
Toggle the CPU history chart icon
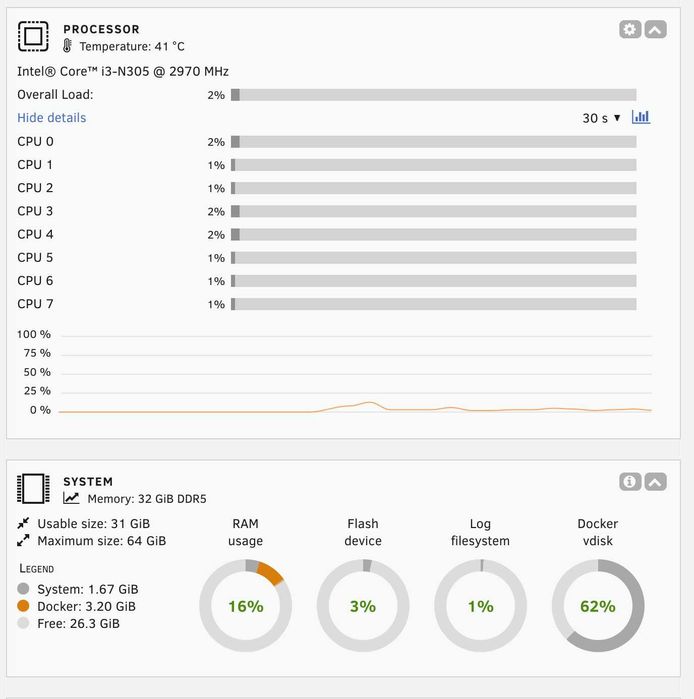pos(641,117)
